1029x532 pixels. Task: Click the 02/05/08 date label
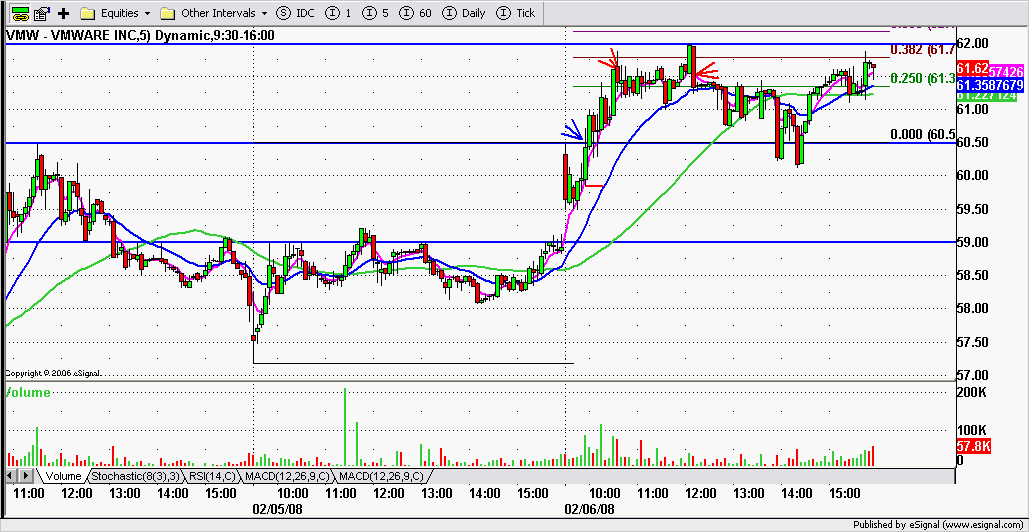tap(278, 508)
